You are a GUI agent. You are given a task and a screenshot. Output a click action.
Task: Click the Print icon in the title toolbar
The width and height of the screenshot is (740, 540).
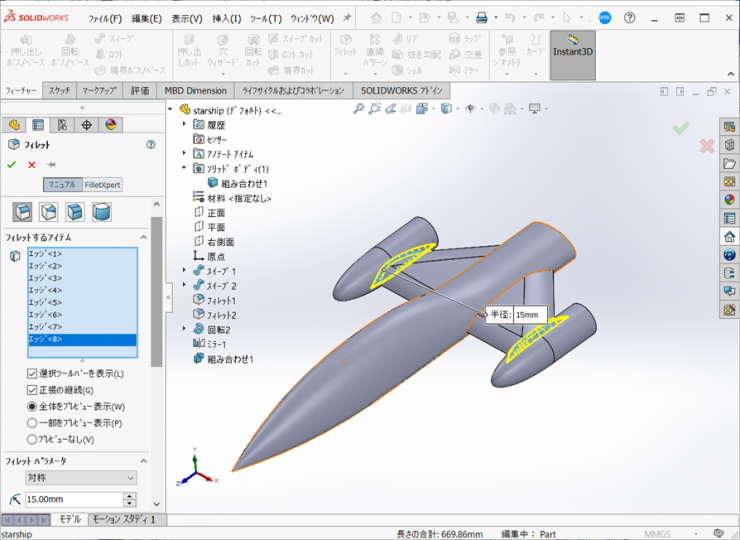[481, 18]
